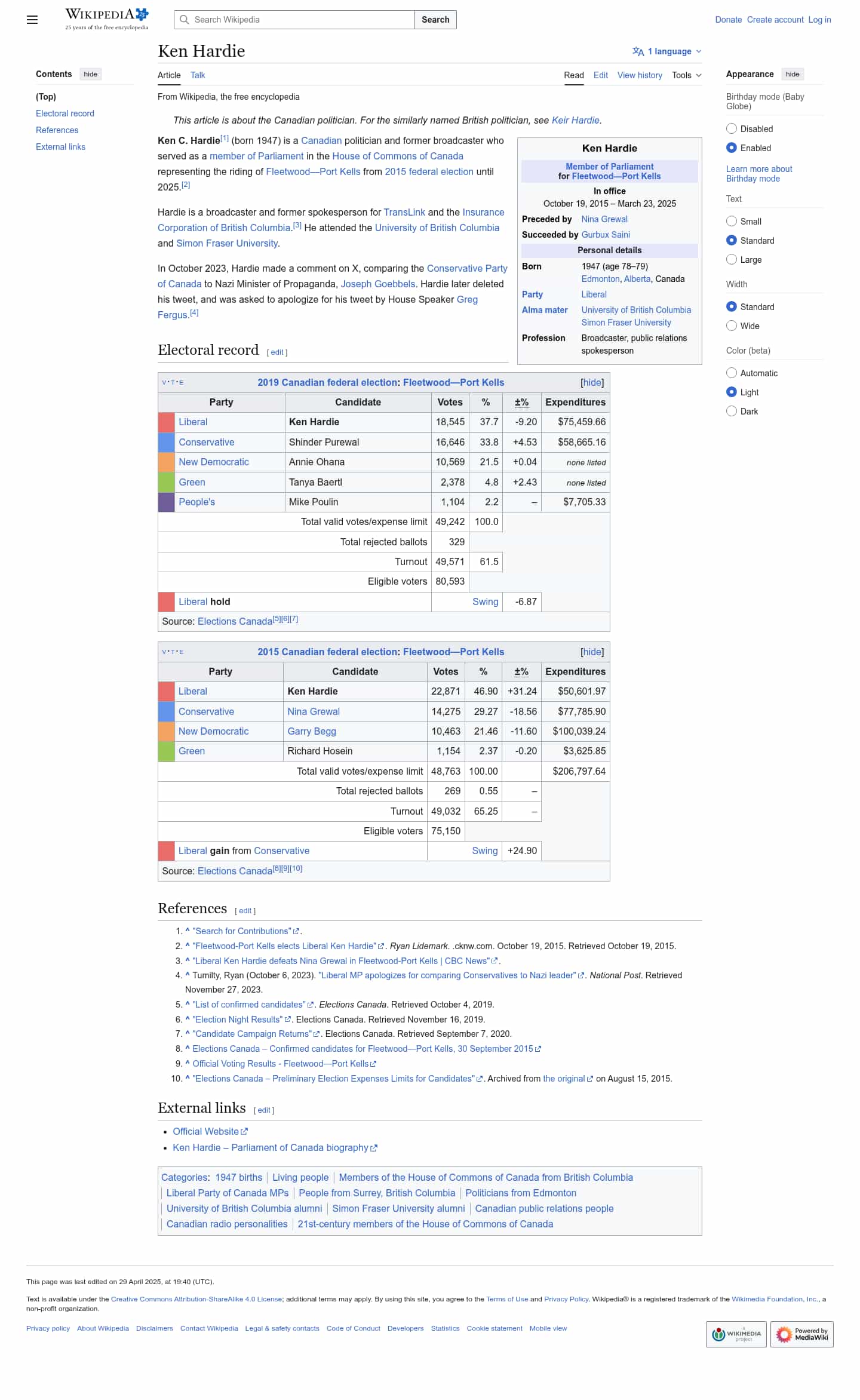Click the Search button
Viewport: 860px width, 1400px height.
435,20
